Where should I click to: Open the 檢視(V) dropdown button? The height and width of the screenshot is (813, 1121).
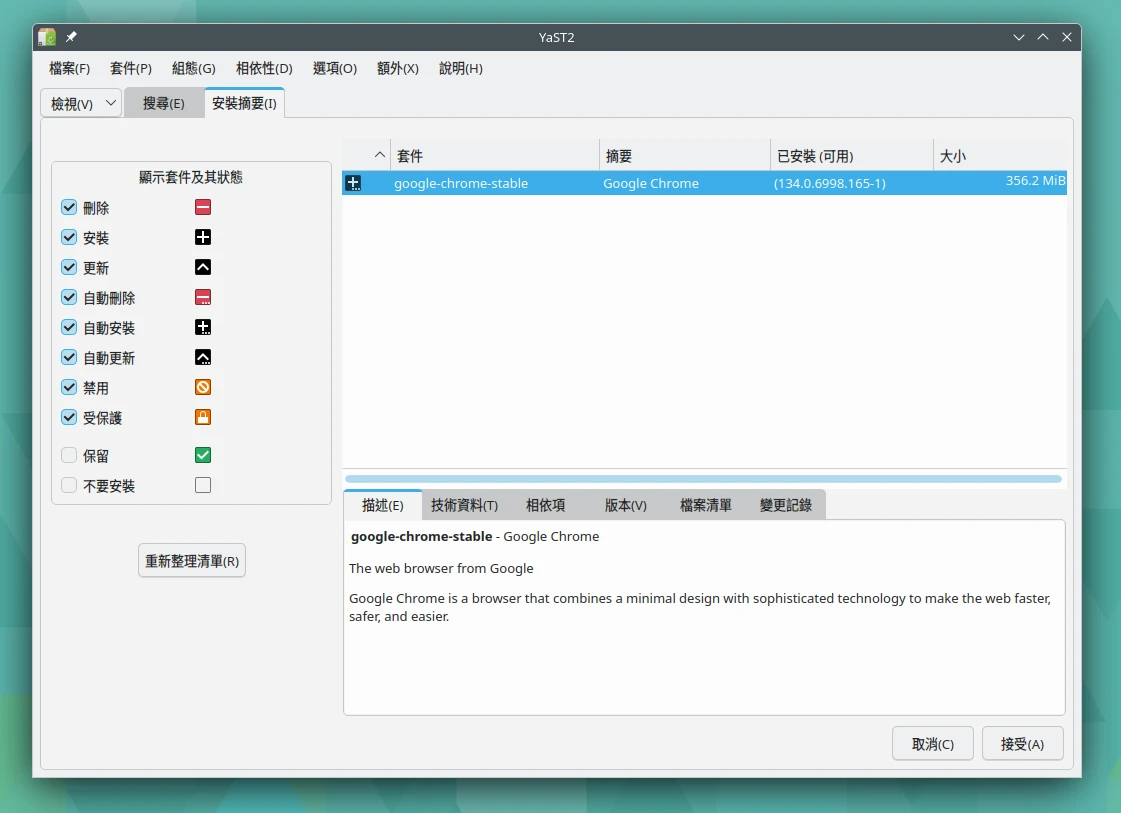click(x=81, y=103)
